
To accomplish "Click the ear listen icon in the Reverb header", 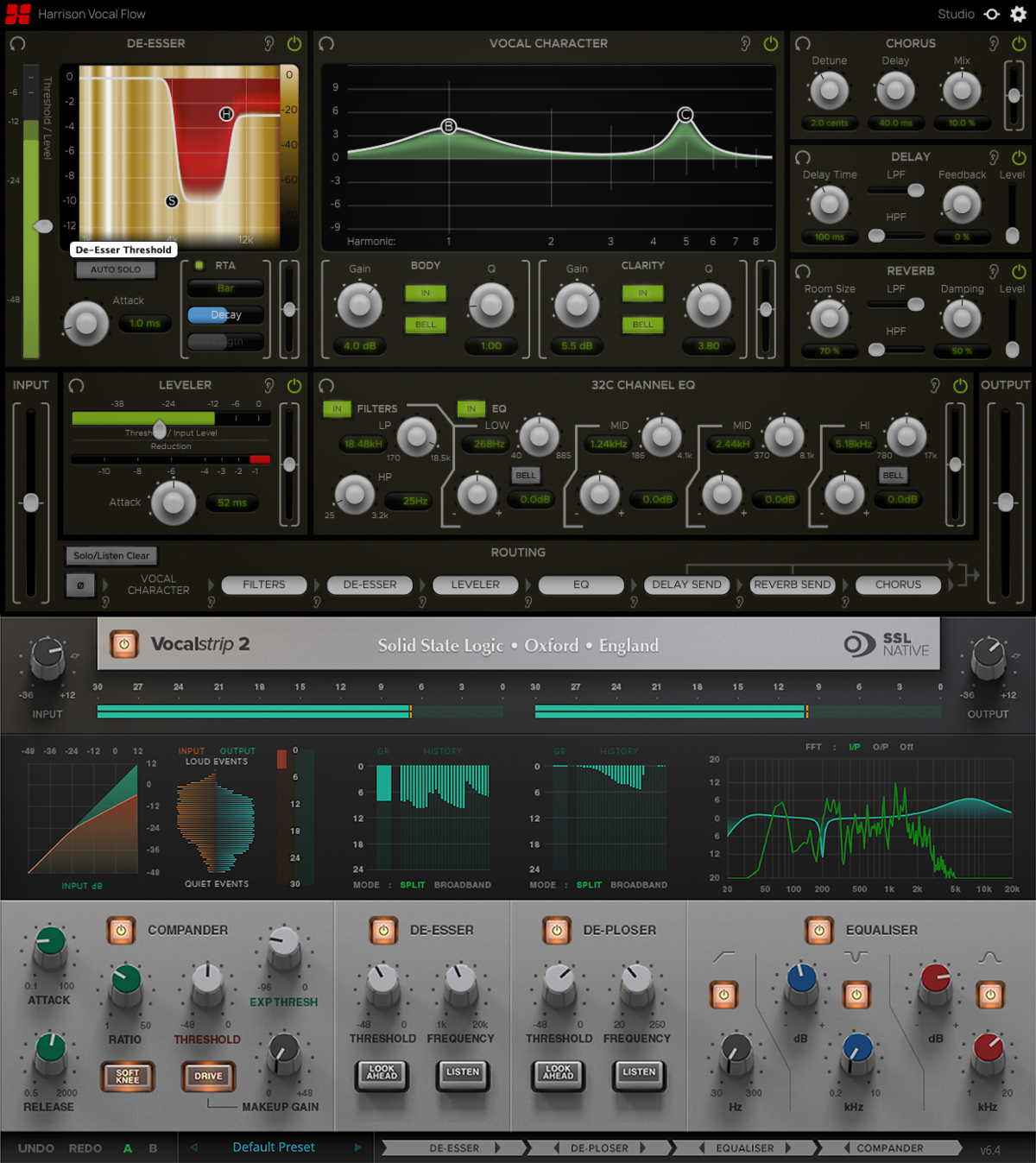I will click(992, 270).
